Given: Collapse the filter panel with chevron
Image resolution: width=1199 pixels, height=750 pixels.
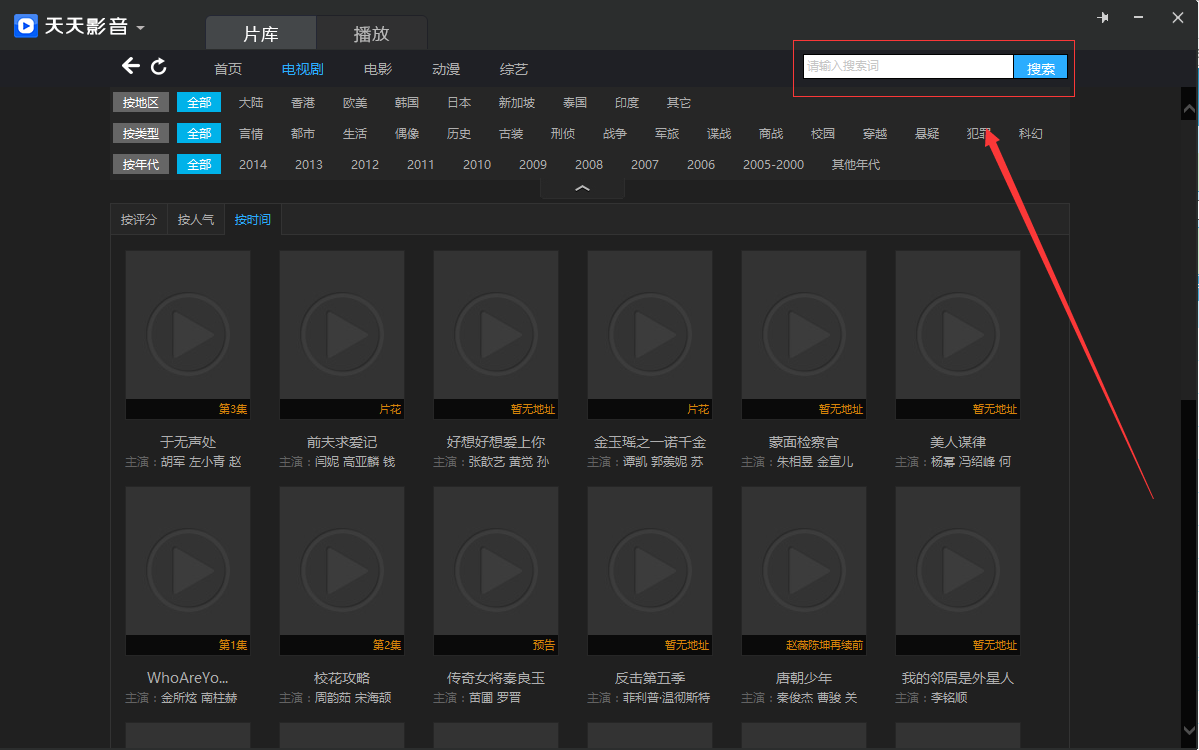Looking at the screenshot, I should pyautogui.click(x=583, y=188).
